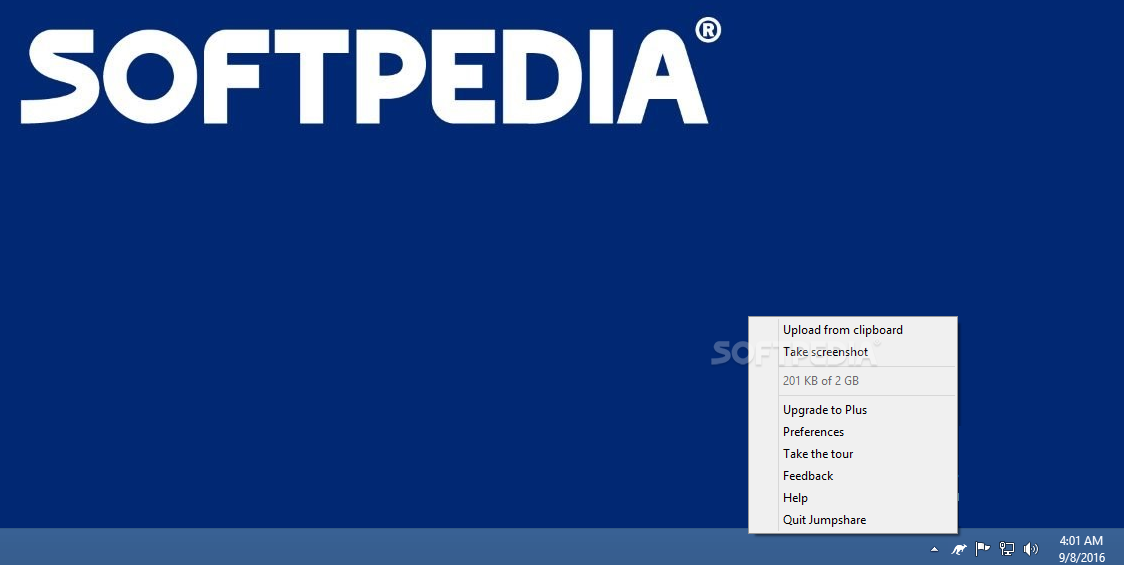Click the Jumpshare kangaroo tray icon
This screenshot has height=565, width=1124.
pos(958,549)
